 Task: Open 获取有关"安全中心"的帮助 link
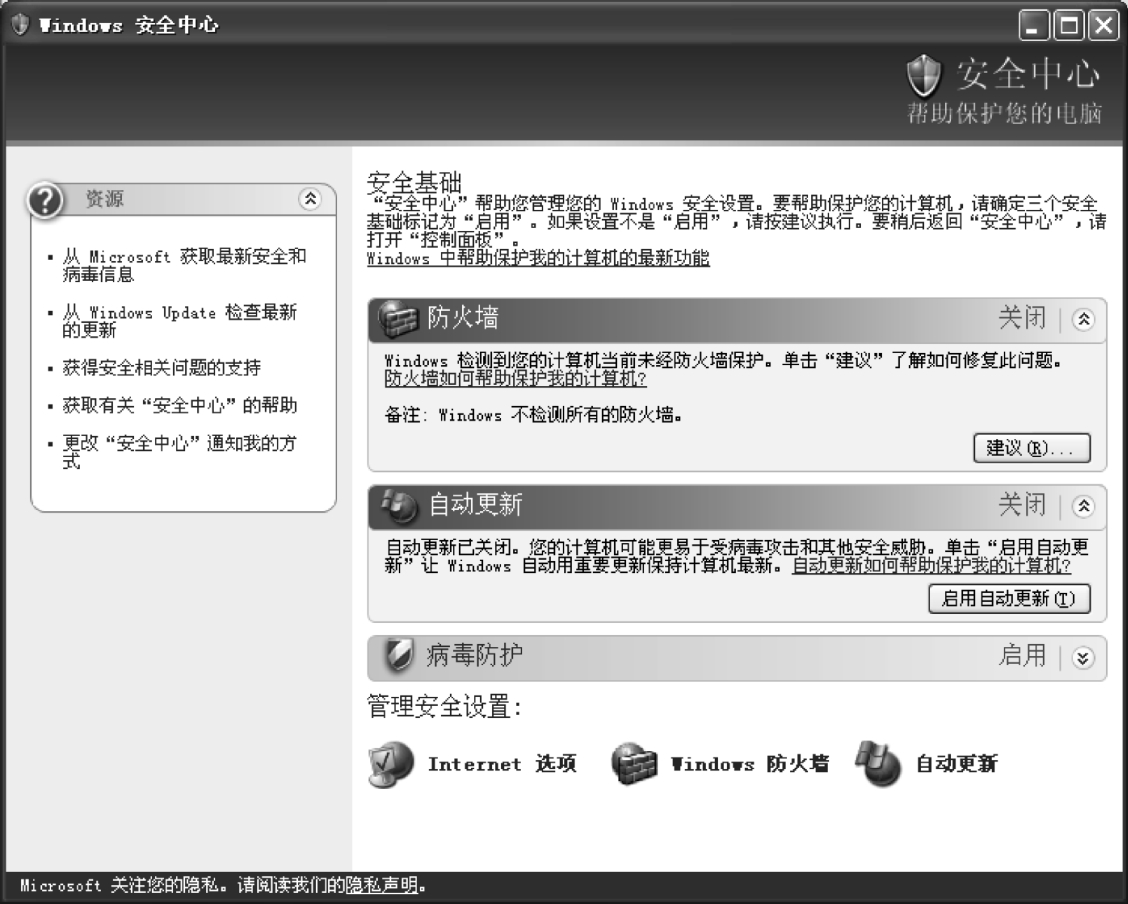[180, 405]
